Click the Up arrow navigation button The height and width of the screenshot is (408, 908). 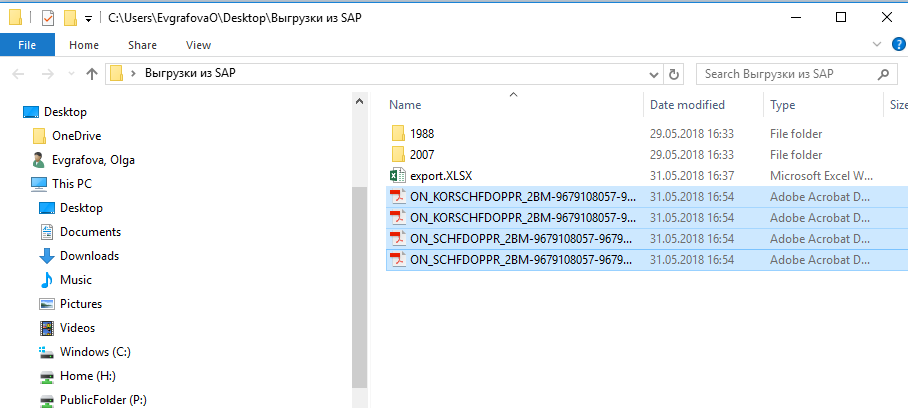(x=92, y=74)
